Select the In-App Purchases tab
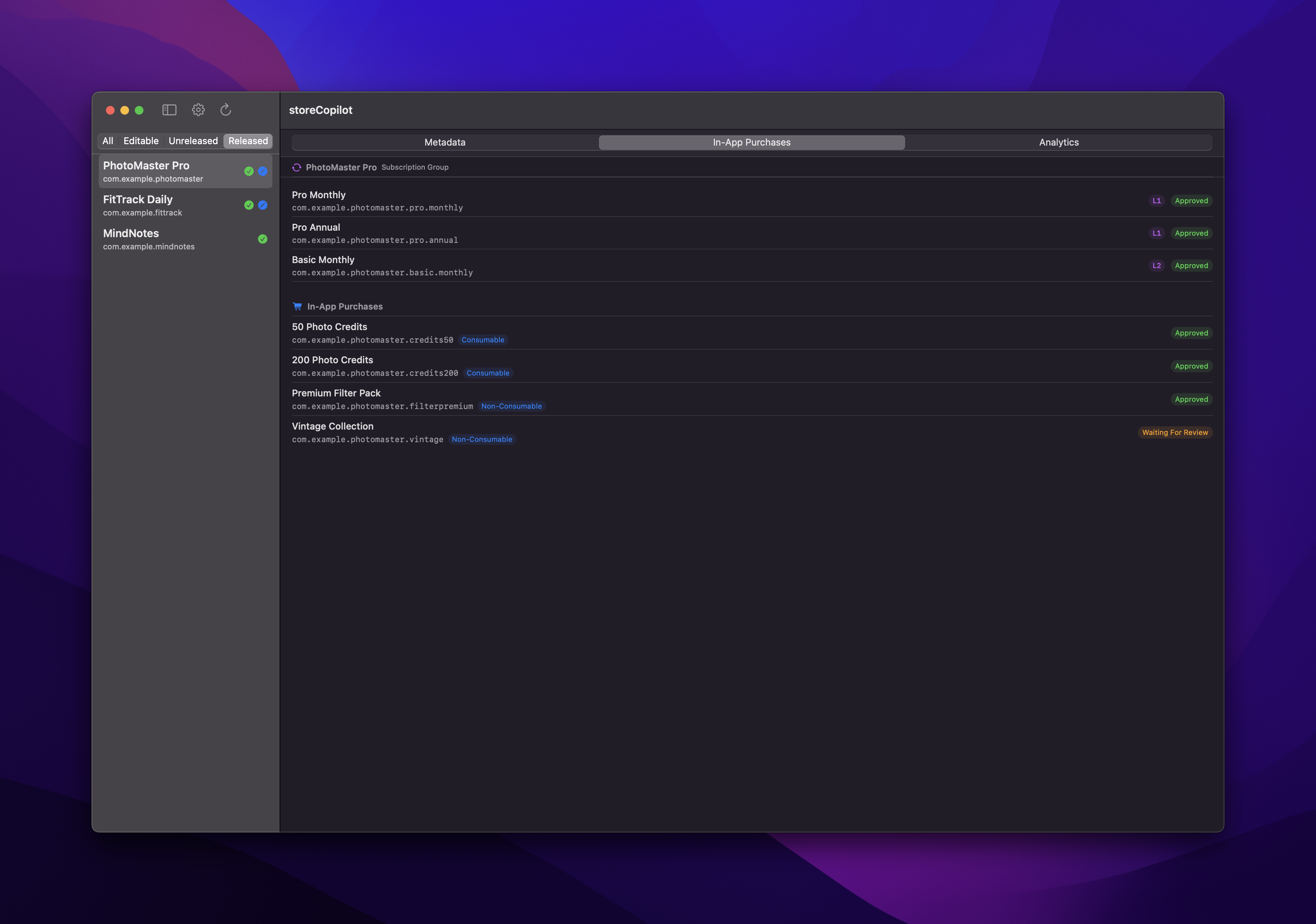 (751, 142)
